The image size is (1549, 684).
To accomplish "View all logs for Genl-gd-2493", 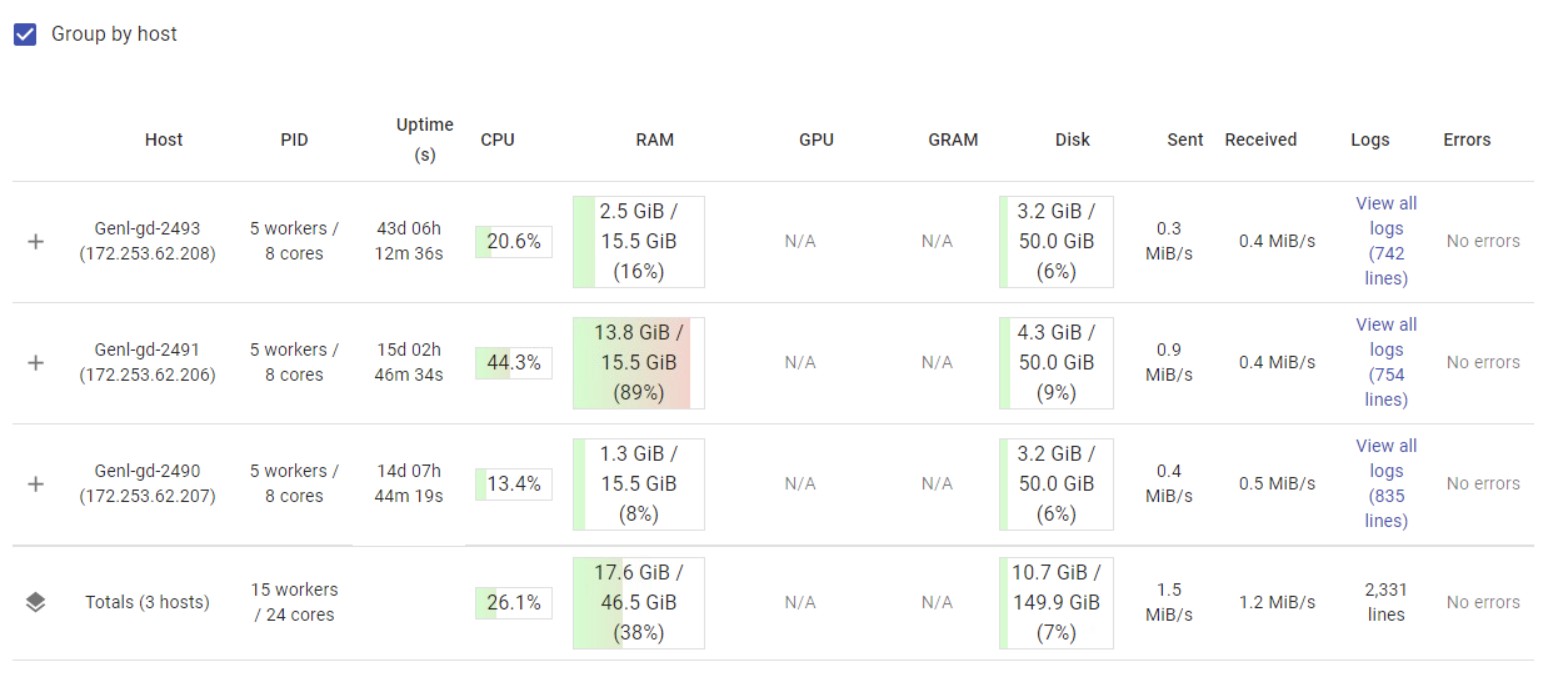I will (x=1386, y=240).
